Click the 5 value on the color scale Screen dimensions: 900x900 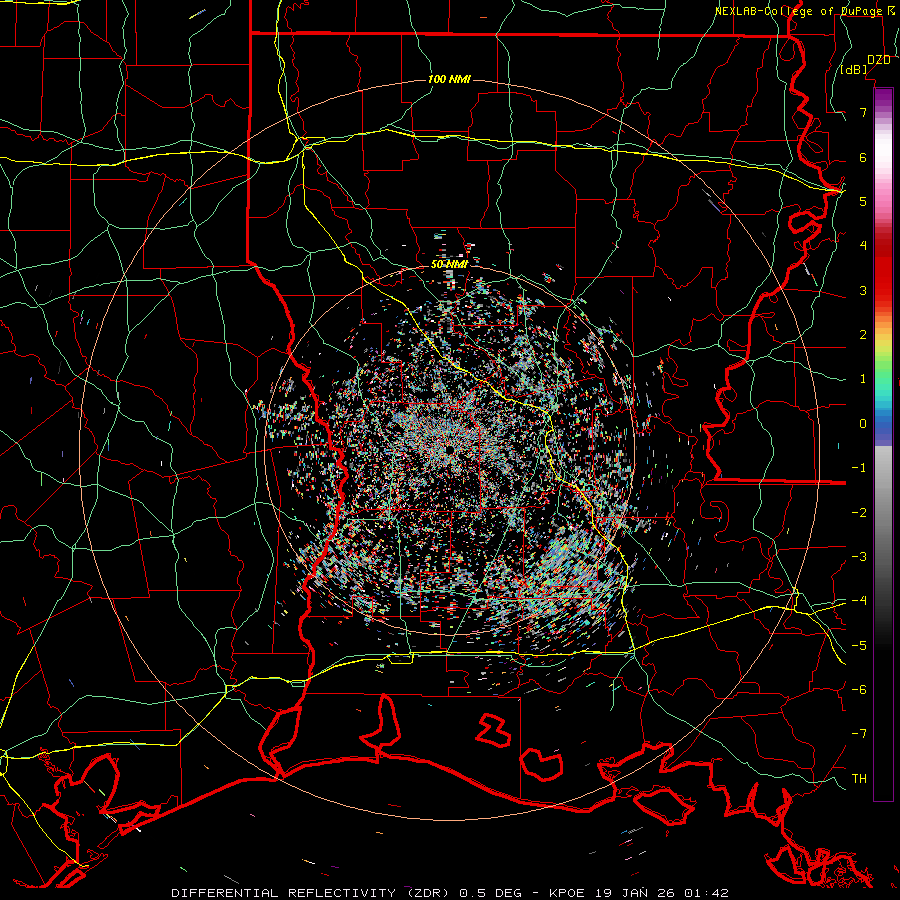coord(863,201)
